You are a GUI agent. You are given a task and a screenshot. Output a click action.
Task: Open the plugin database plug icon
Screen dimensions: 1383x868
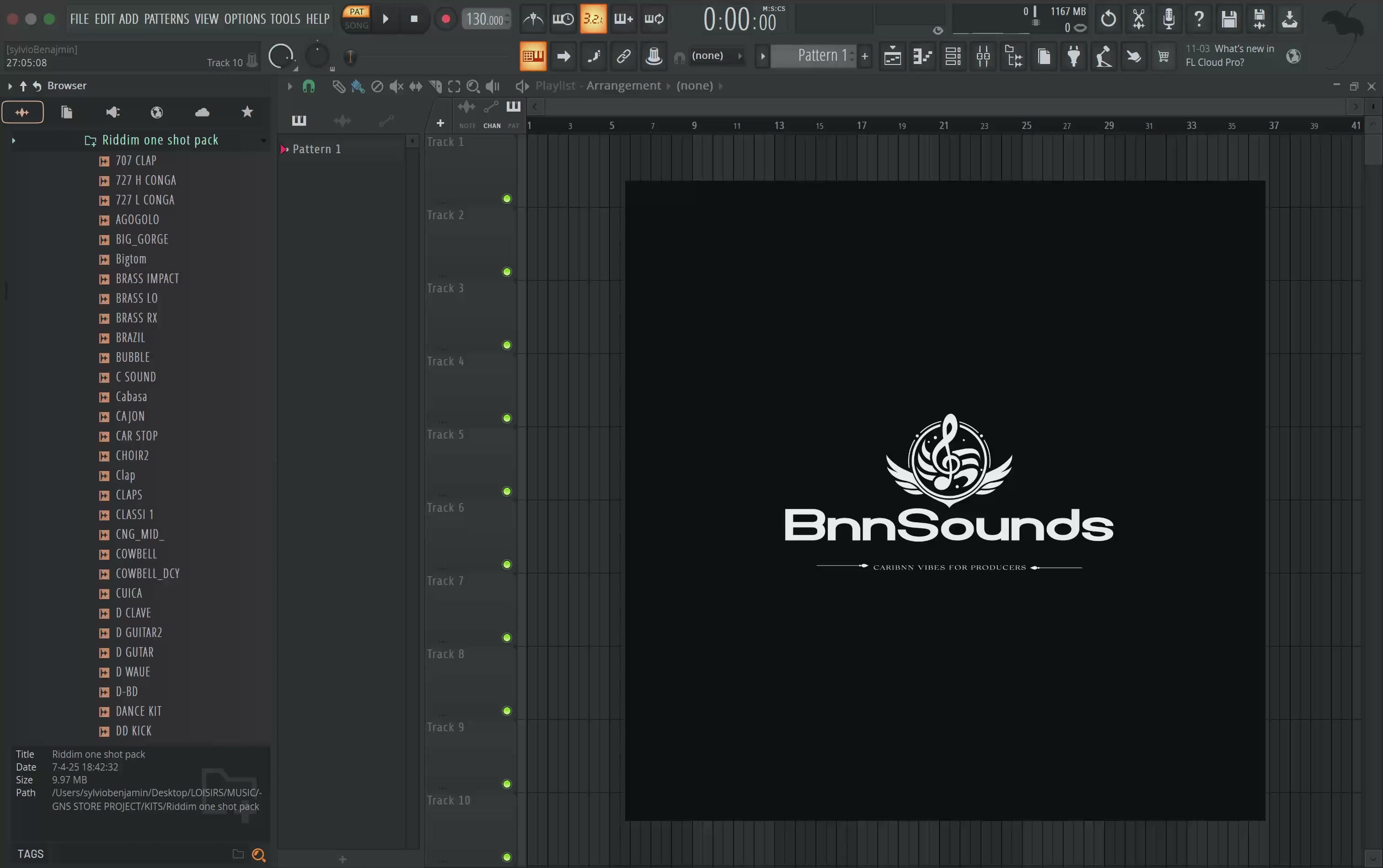coord(1073,56)
